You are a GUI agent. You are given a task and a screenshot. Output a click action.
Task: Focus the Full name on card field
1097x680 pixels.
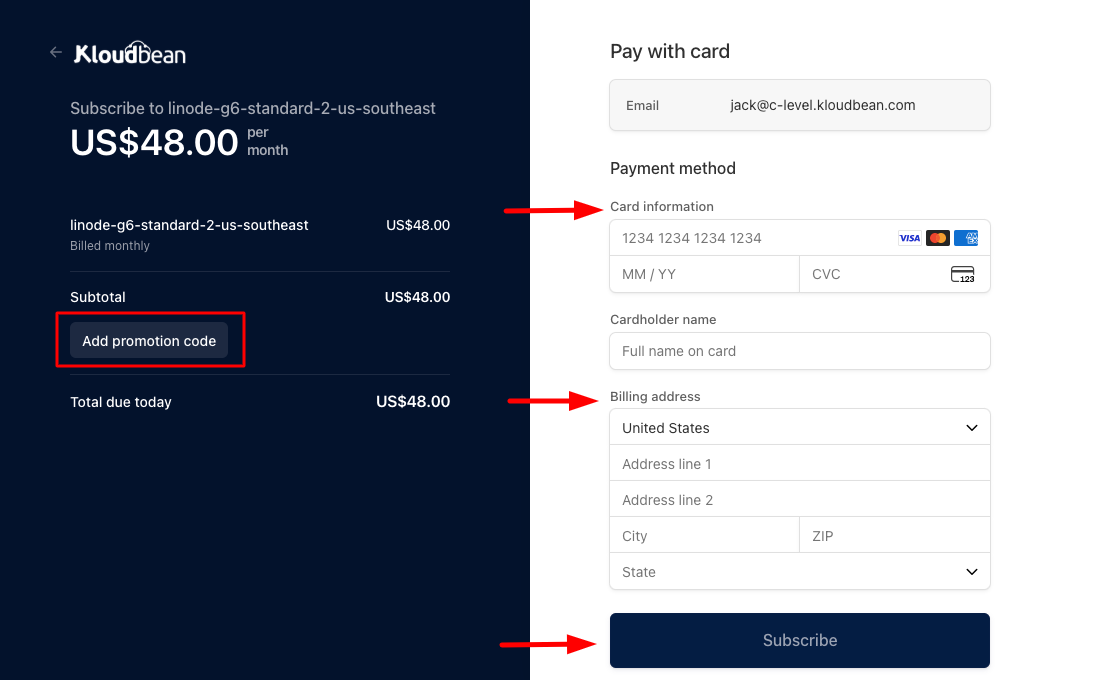click(x=800, y=351)
